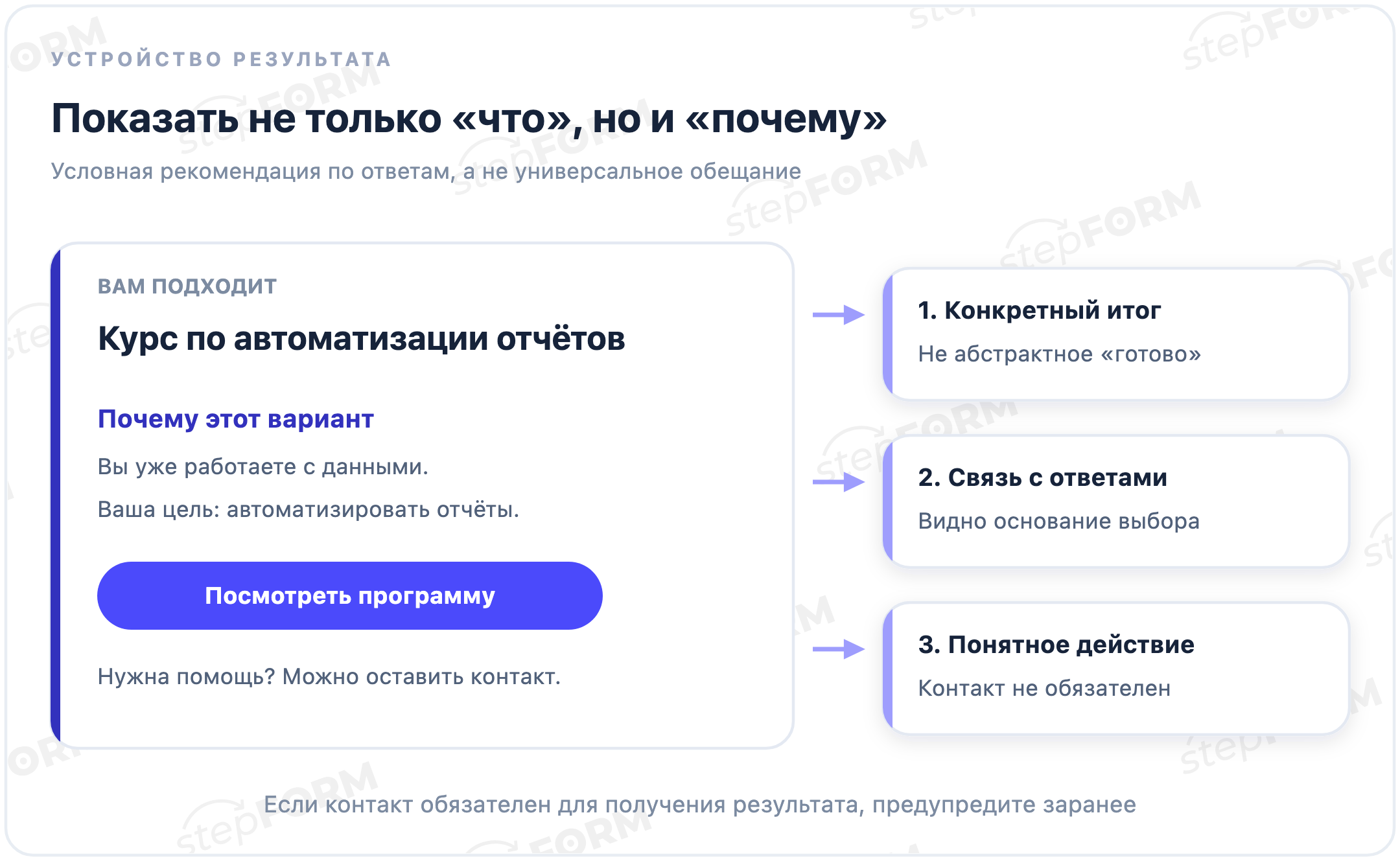The image size is (1400, 861).
Task: Click the line «Вы уже работаете с данными.»
Action: (263, 466)
